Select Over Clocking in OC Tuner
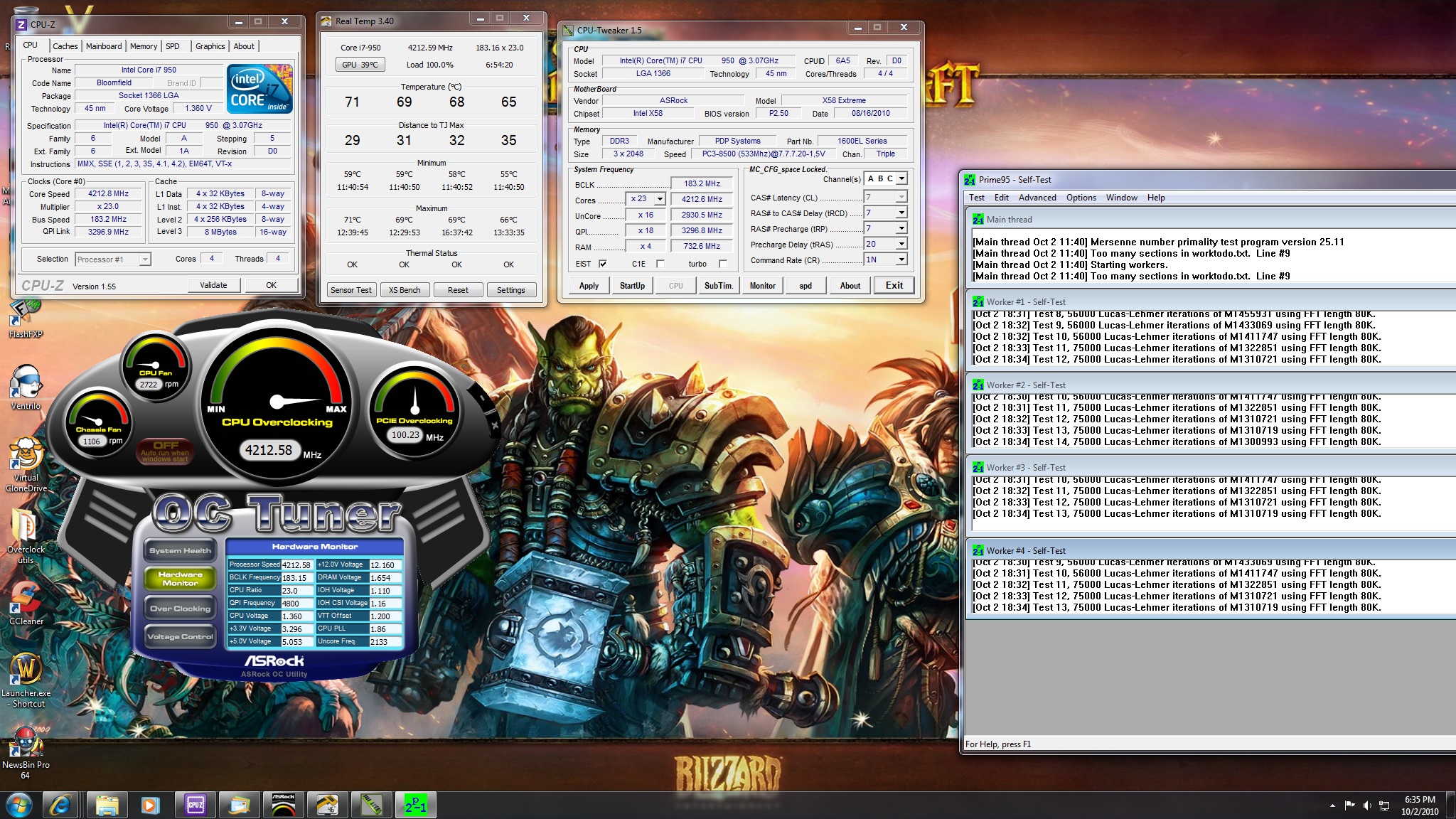The height and width of the screenshot is (819, 1456). coord(180,609)
